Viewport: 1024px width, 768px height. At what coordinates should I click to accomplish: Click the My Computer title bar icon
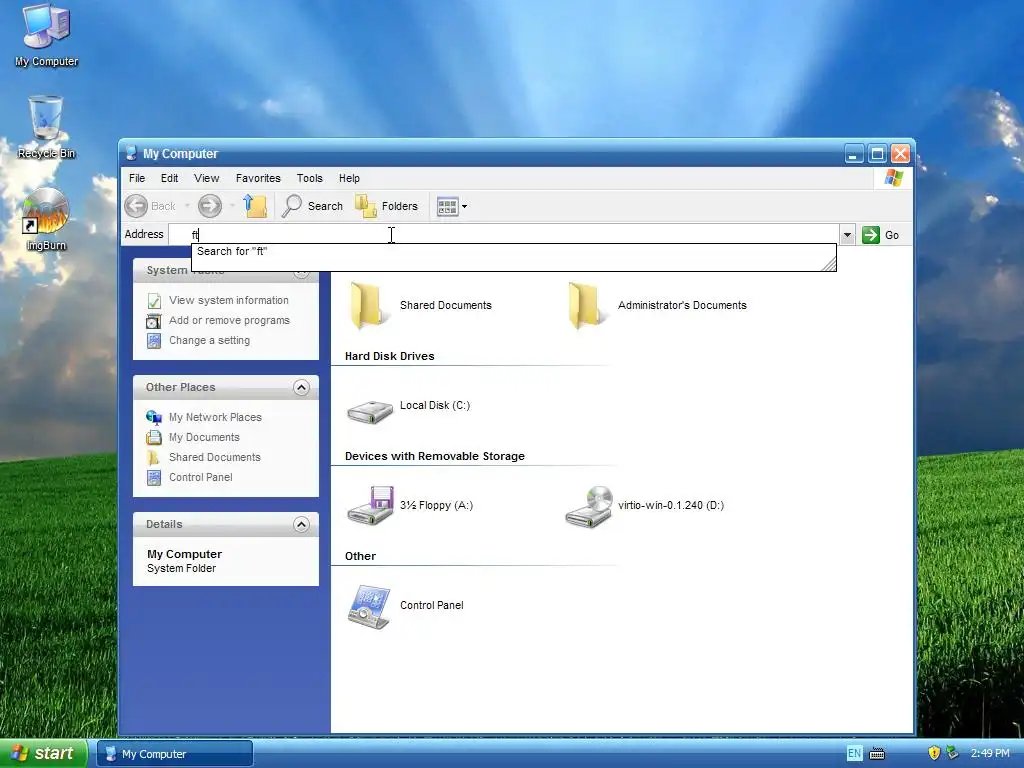pyautogui.click(x=131, y=153)
